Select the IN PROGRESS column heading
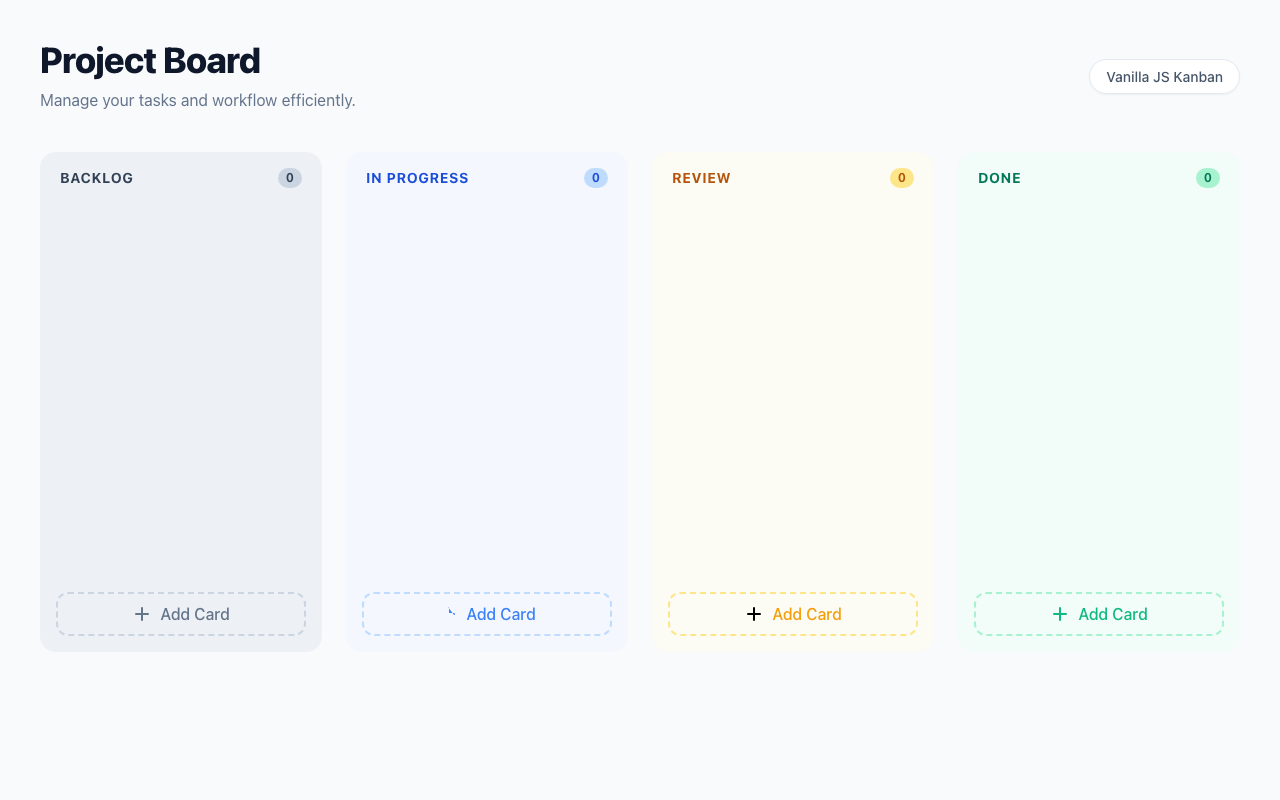This screenshot has width=1280, height=800. click(x=417, y=178)
